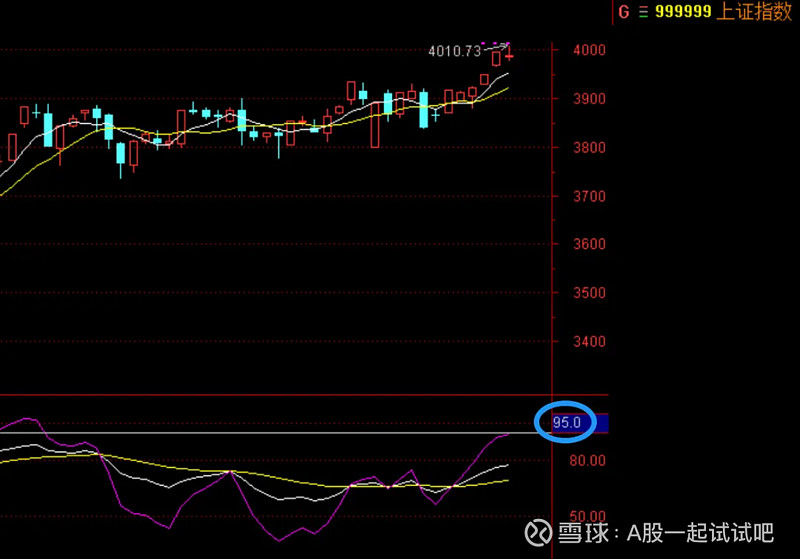Click the red G icon beside 999999
The image size is (800, 559).
(623, 12)
